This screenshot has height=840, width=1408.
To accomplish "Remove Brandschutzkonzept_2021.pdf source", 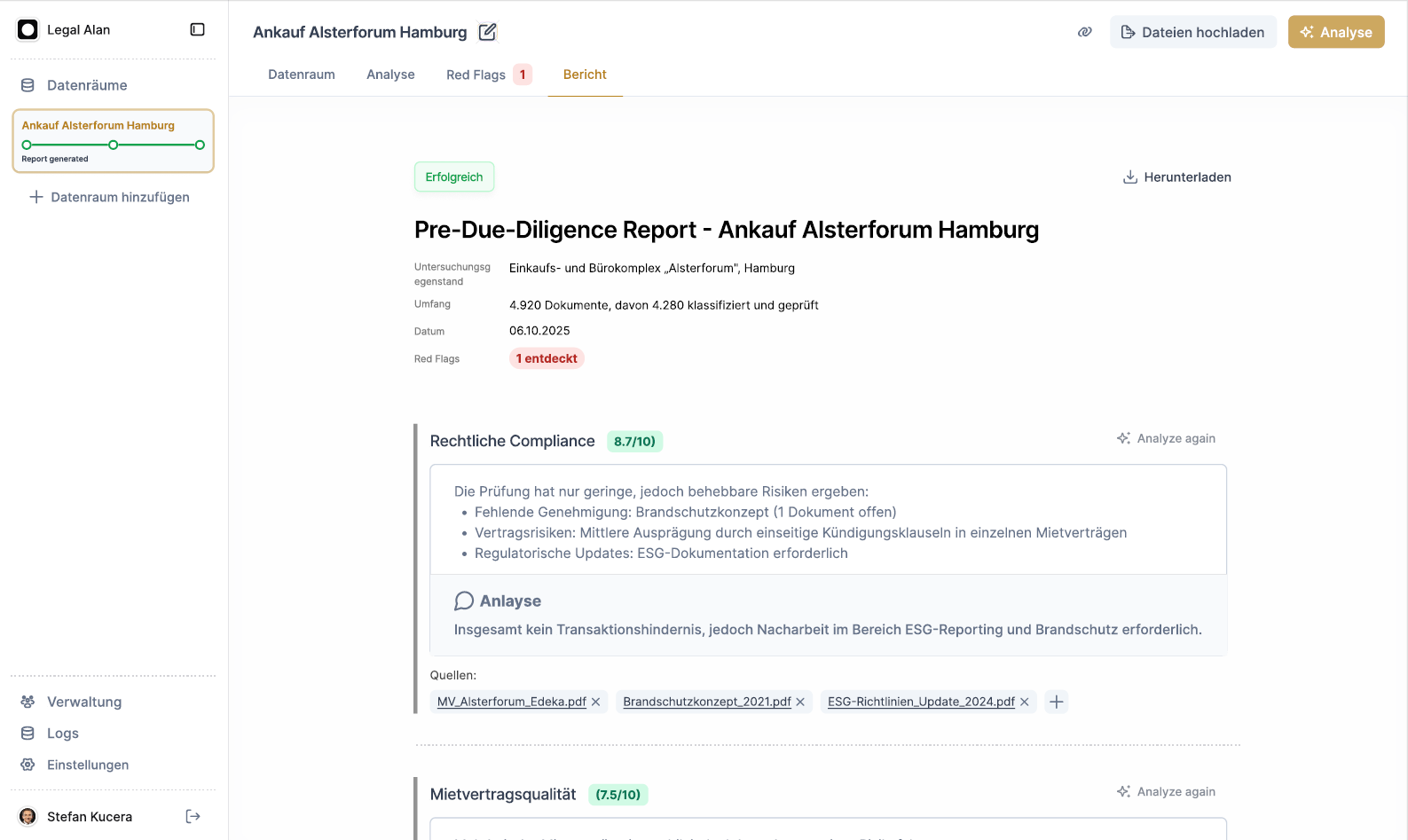I will pyautogui.click(x=800, y=702).
